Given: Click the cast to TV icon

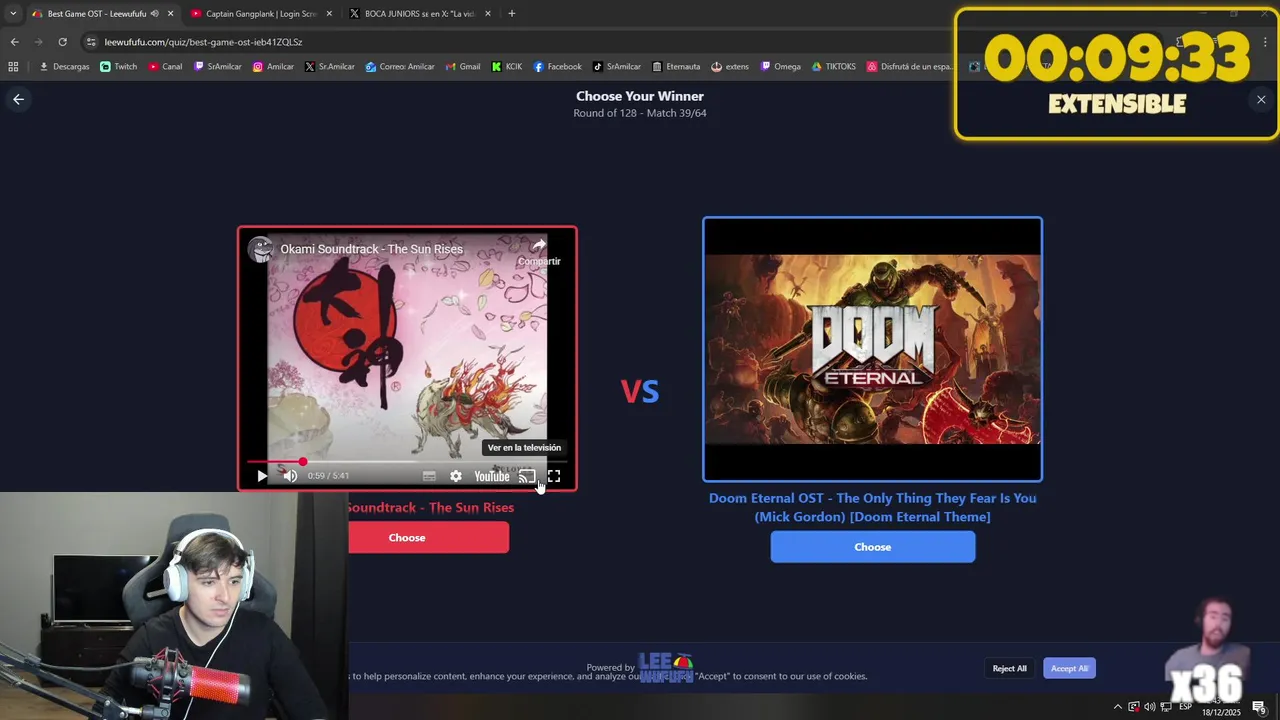Looking at the screenshot, I should coord(527,476).
